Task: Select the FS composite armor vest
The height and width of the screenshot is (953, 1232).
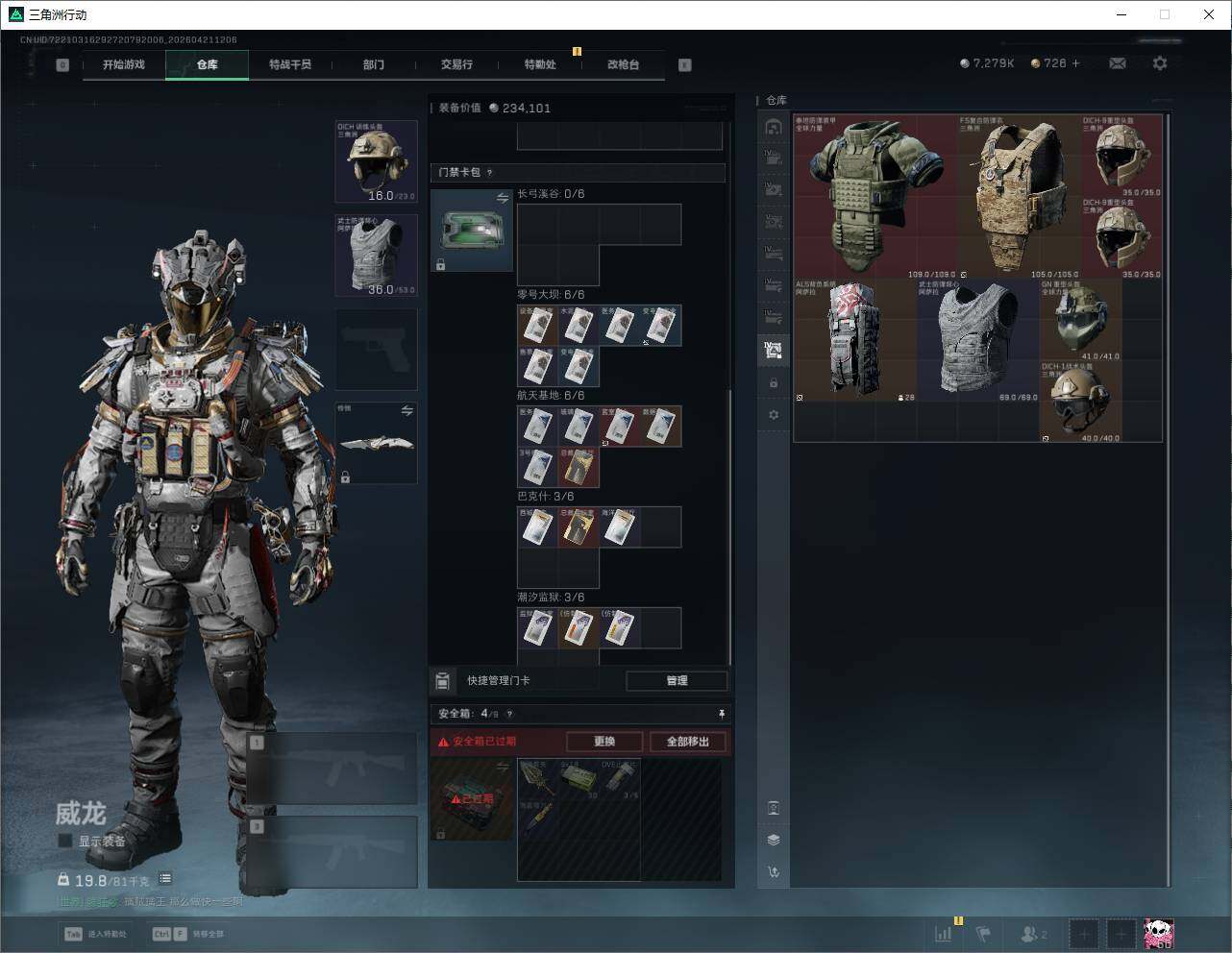Action: (1020, 197)
